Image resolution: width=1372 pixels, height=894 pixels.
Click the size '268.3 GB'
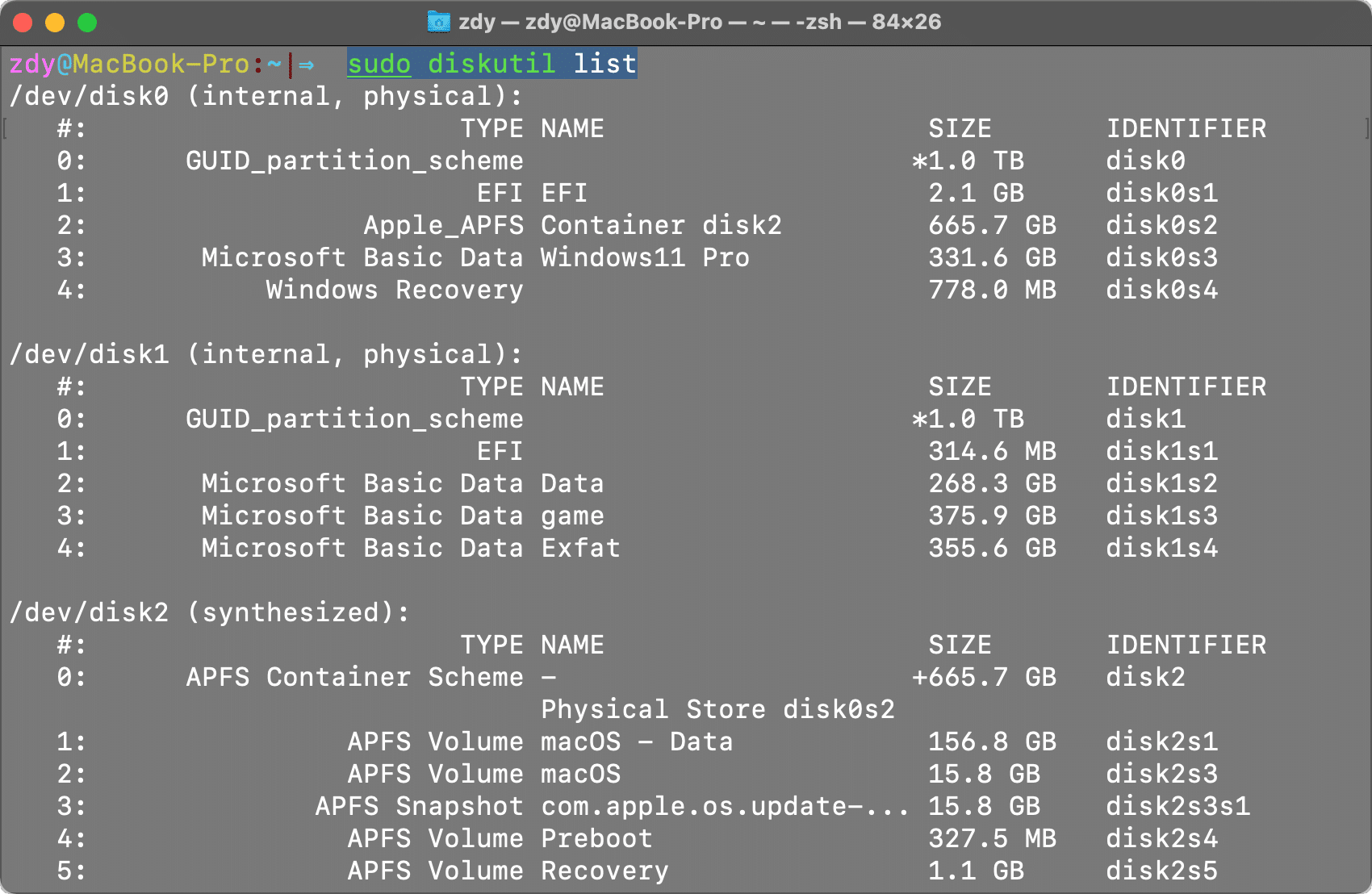[x=993, y=484]
